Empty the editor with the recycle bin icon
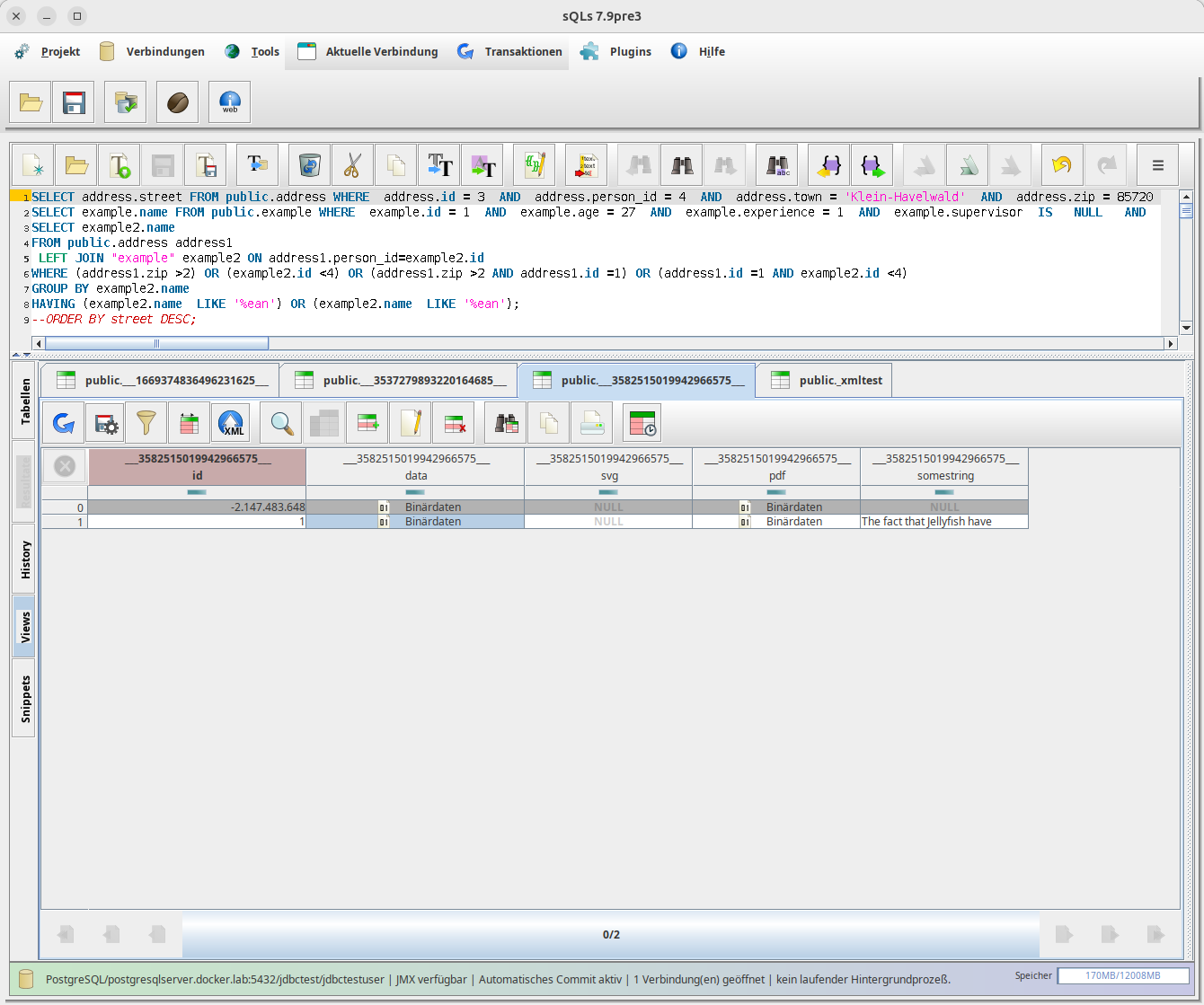This screenshot has width=1204, height=1005. tap(310, 165)
